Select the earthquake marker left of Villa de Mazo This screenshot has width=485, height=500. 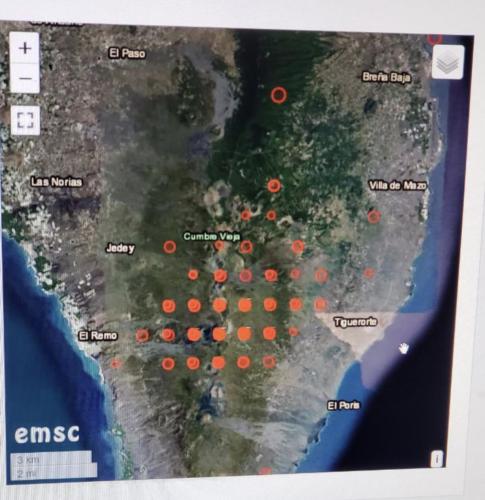[274, 186]
